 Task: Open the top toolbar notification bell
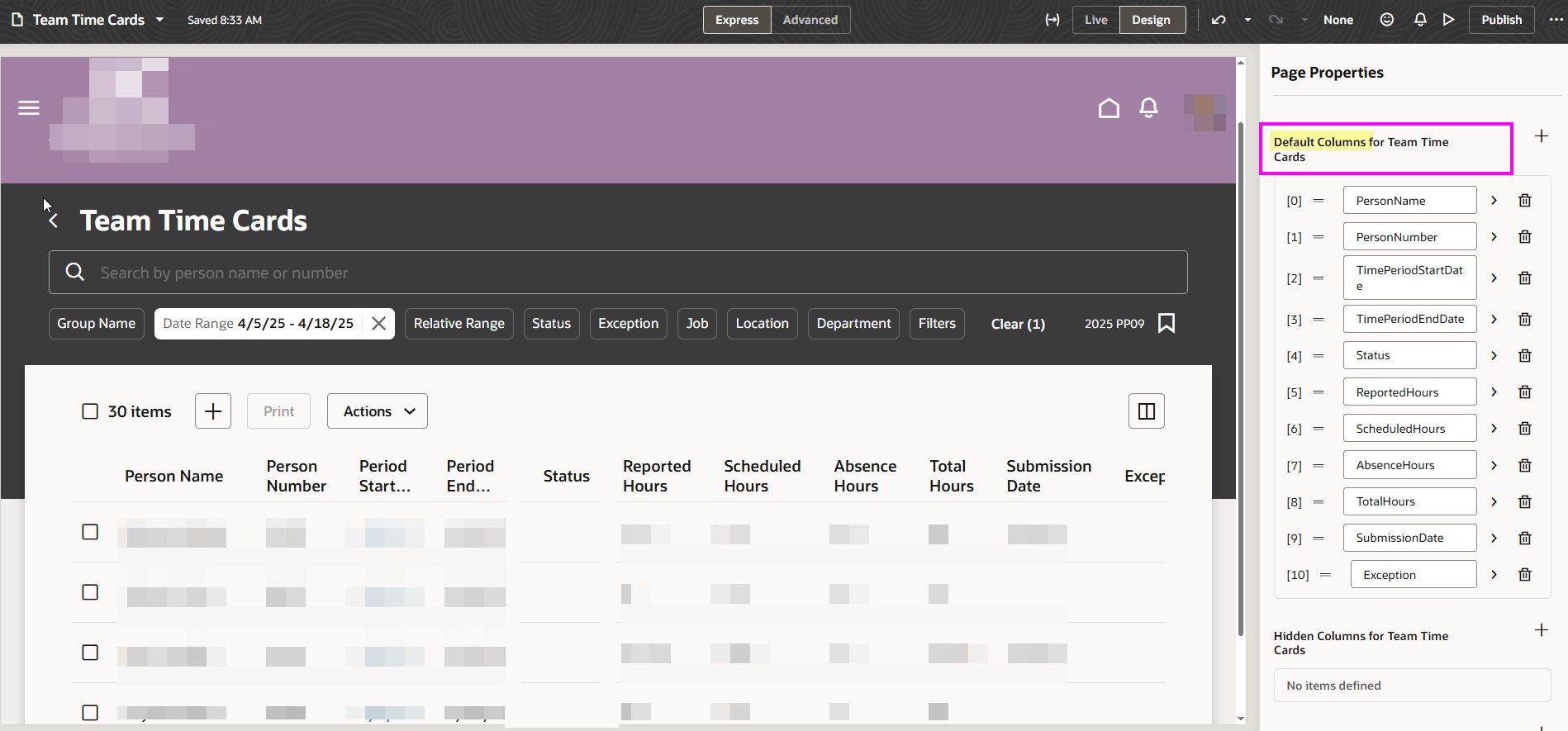pos(1420,20)
